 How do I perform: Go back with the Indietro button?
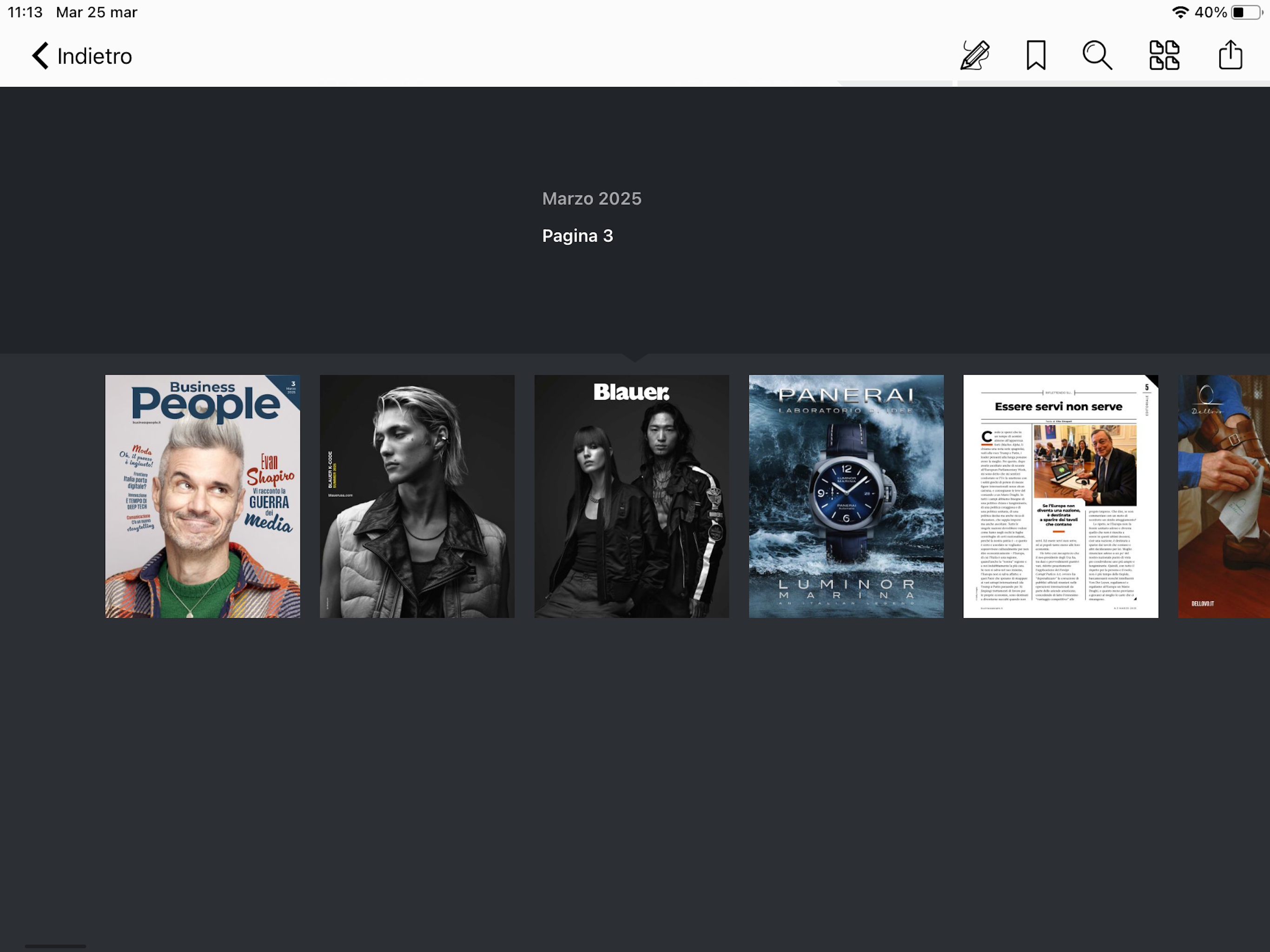(x=81, y=56)
